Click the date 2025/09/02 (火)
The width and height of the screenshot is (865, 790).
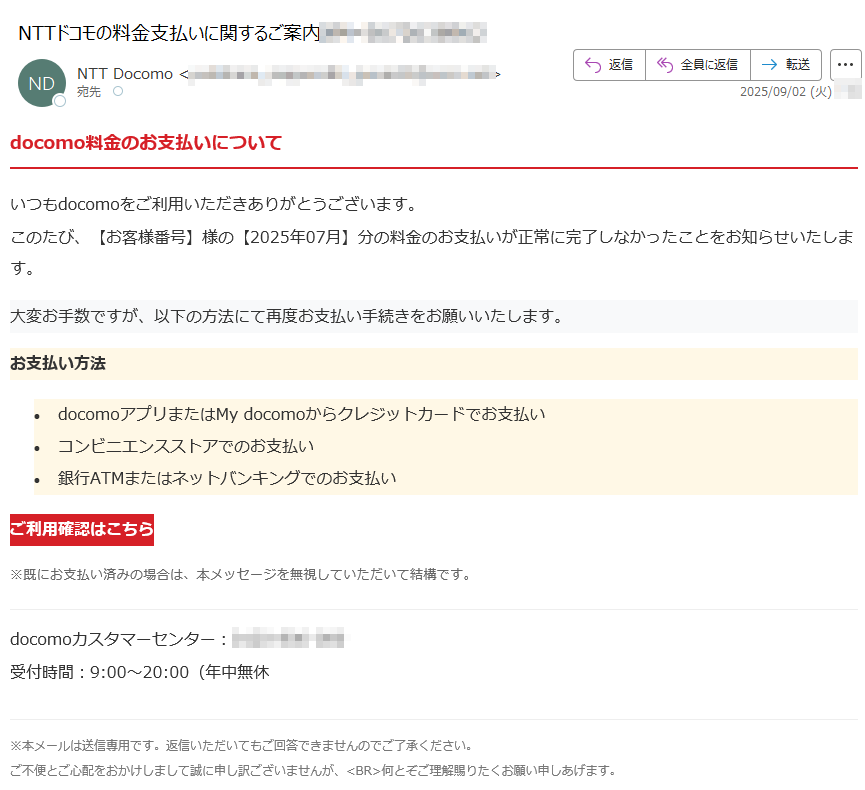(786, 92)
